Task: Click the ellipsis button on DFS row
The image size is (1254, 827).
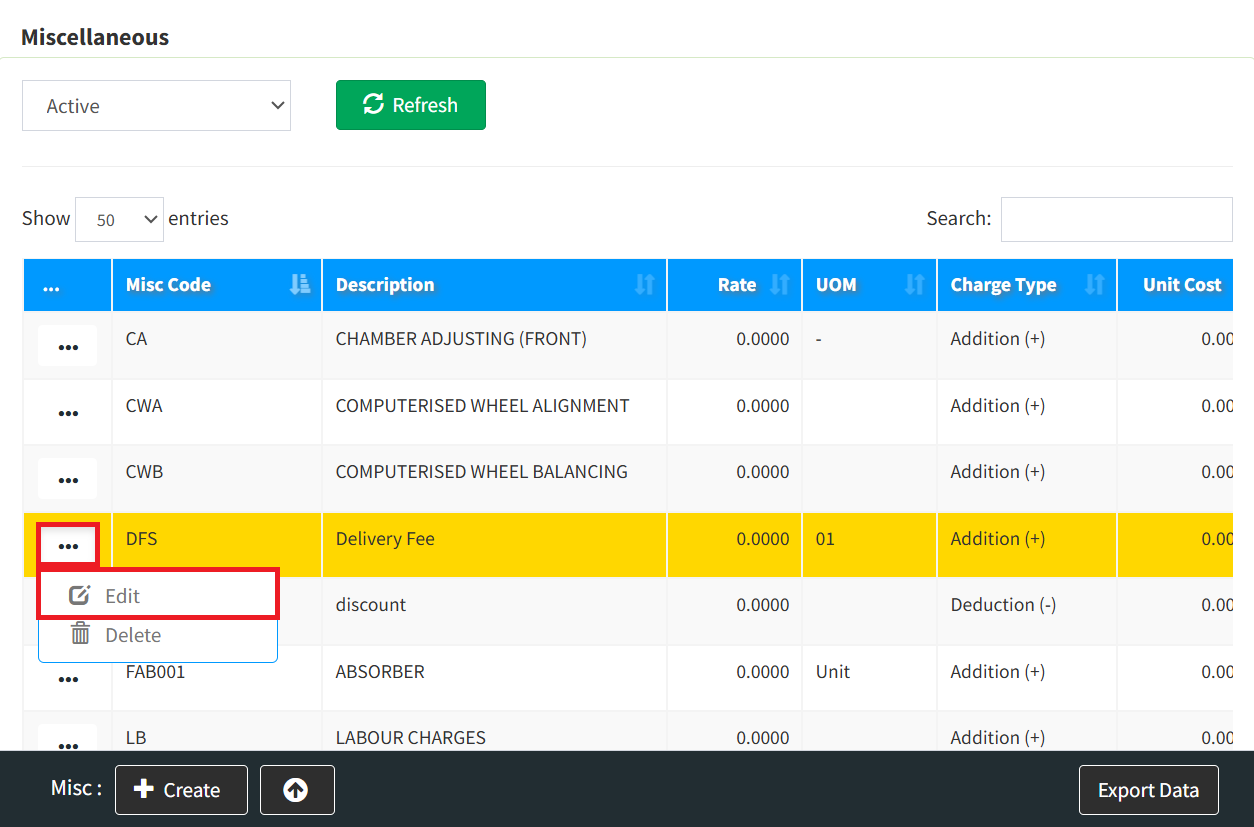Action: click(x=68, y=545)
